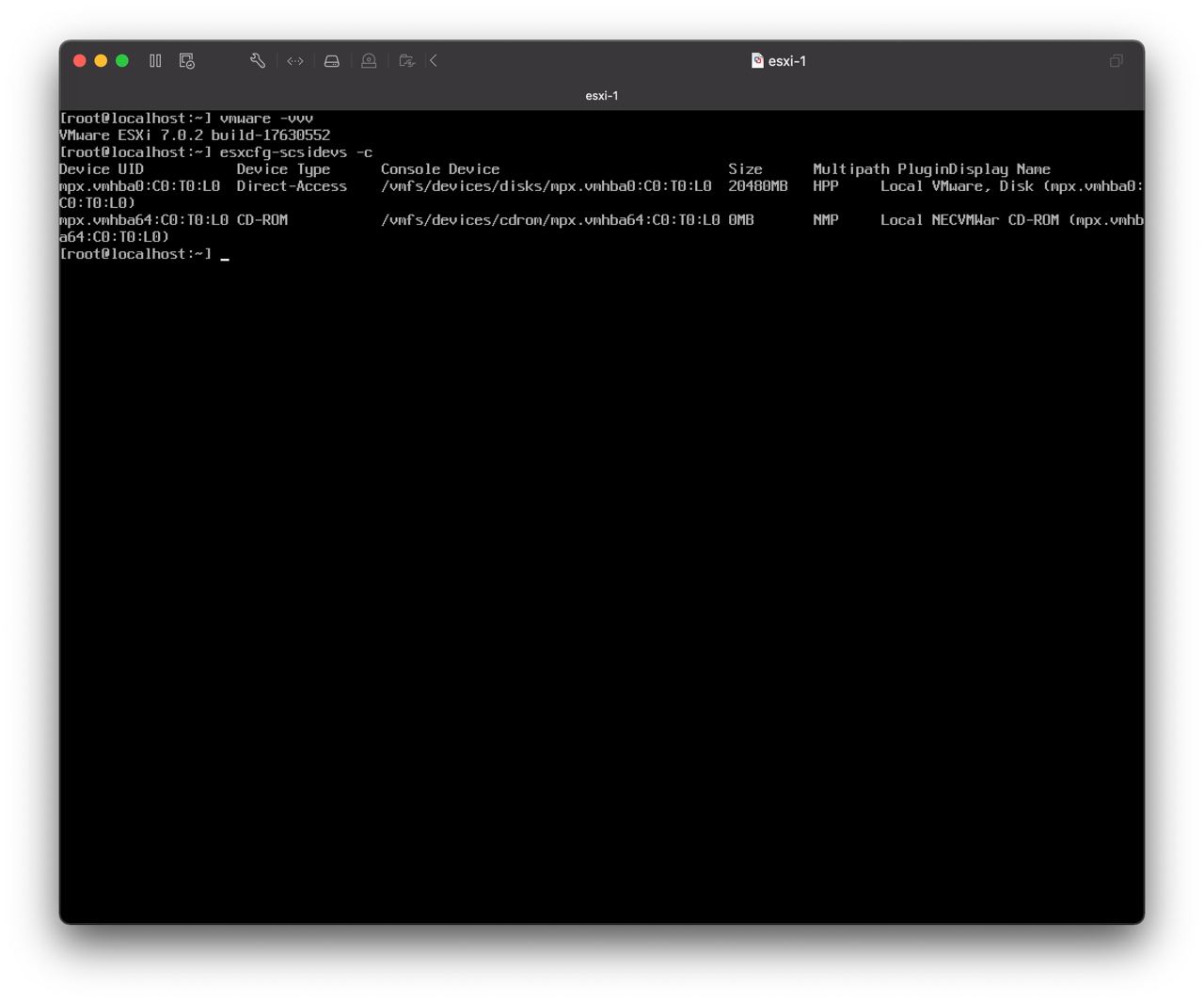
Task: Click the esxi-1 window title text
Action: [787, 61]
